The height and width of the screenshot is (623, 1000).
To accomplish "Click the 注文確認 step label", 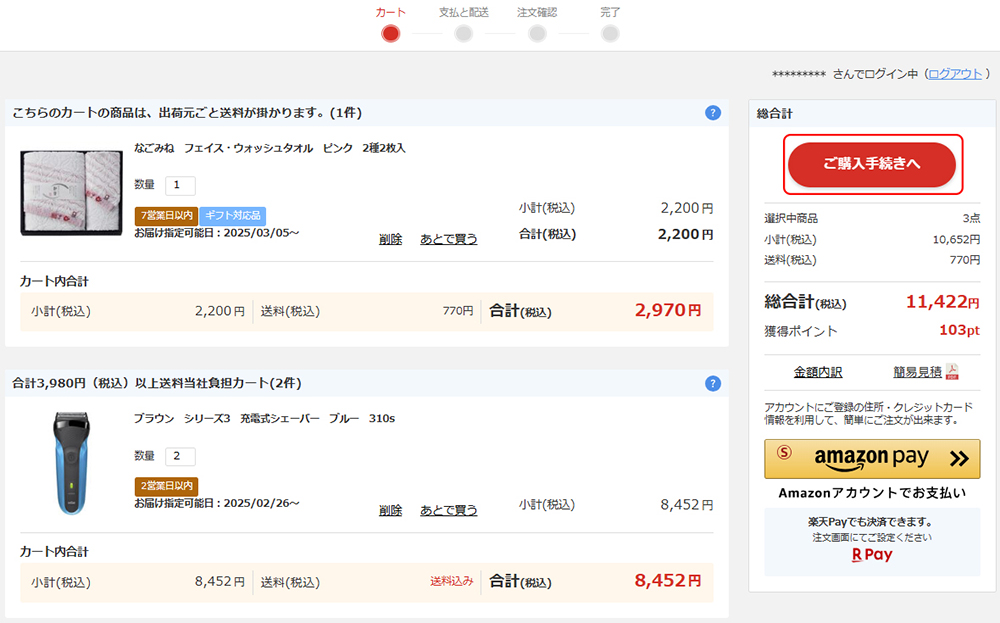I will tap(537, 12).
